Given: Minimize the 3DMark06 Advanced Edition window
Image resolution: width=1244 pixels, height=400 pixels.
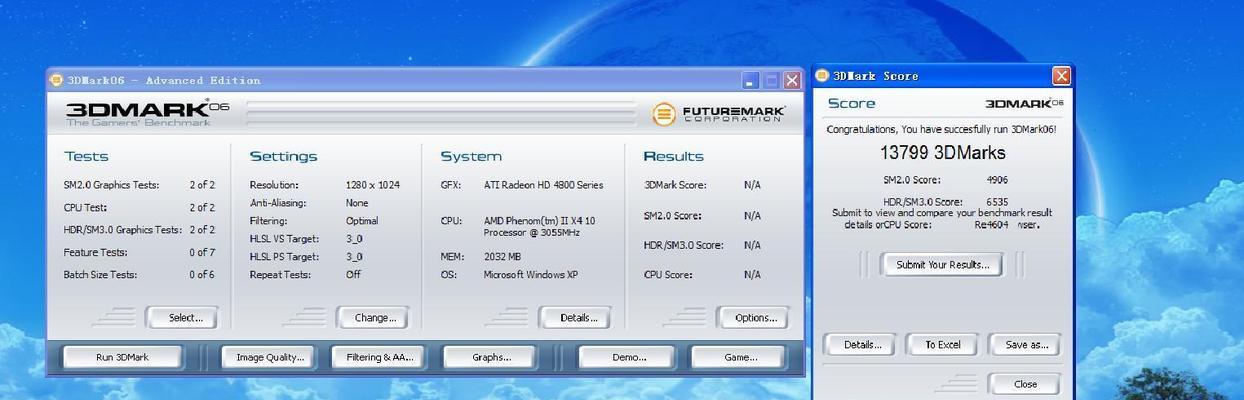Looking at the screenshot, I should tap(751, 80).
